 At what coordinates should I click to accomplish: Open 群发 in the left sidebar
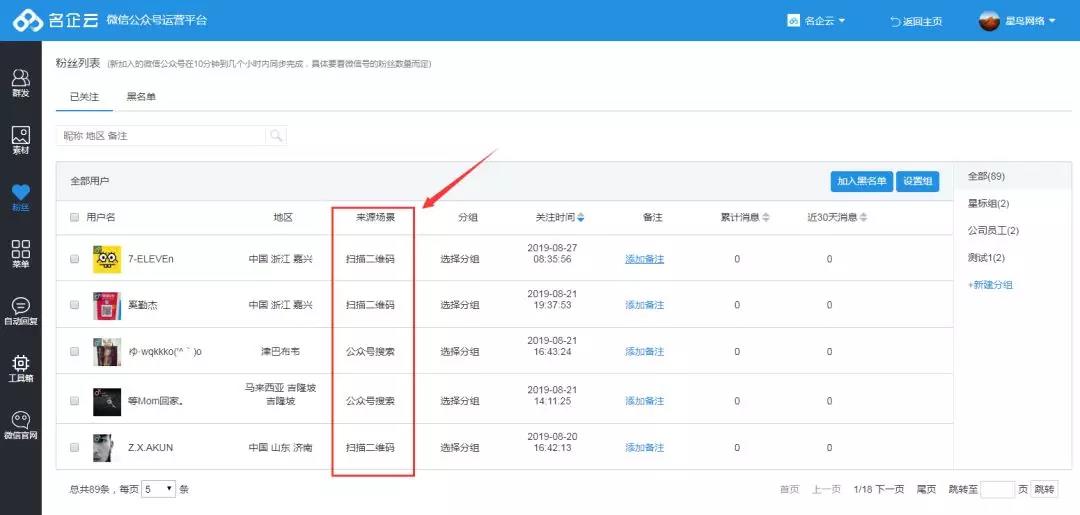20,82
